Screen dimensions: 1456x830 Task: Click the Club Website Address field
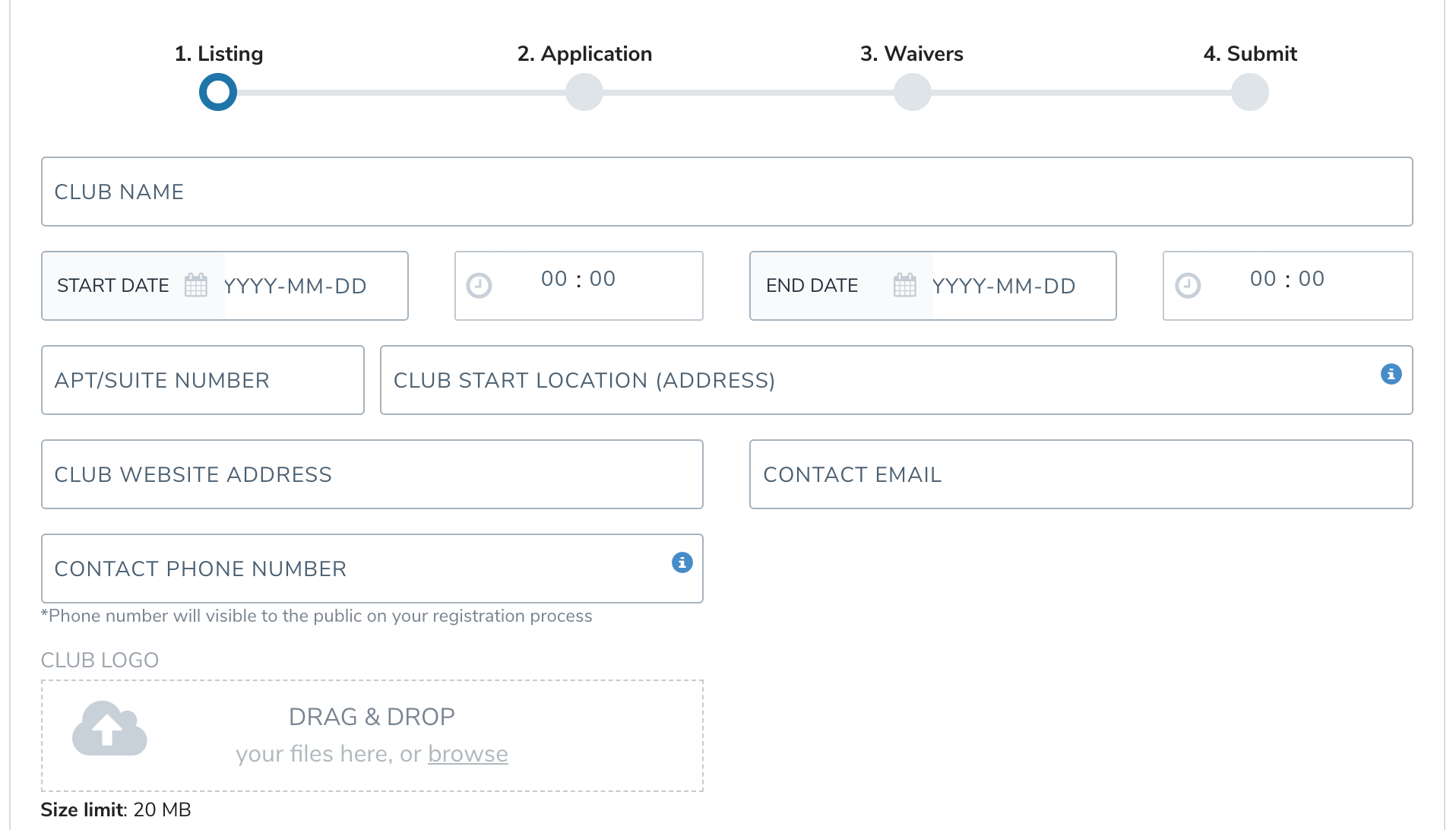click(372, 474)
